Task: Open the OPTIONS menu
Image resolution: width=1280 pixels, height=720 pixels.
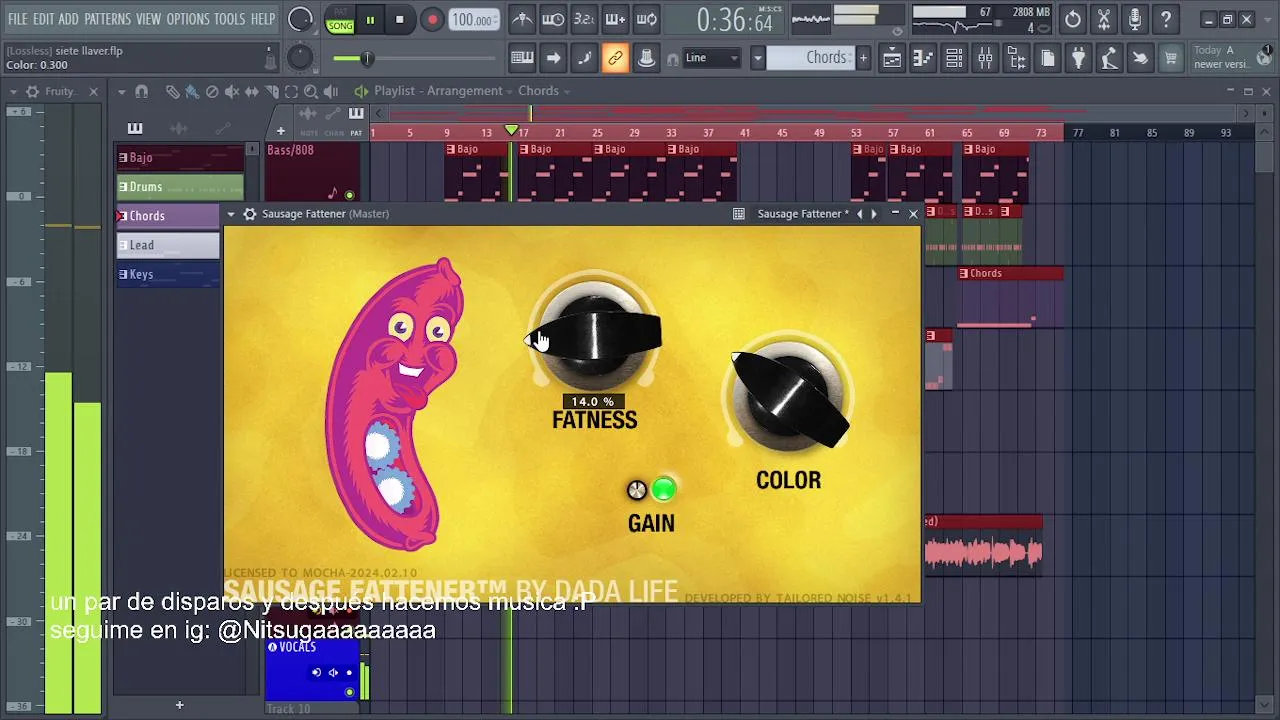Action: [x=188, y=19]
